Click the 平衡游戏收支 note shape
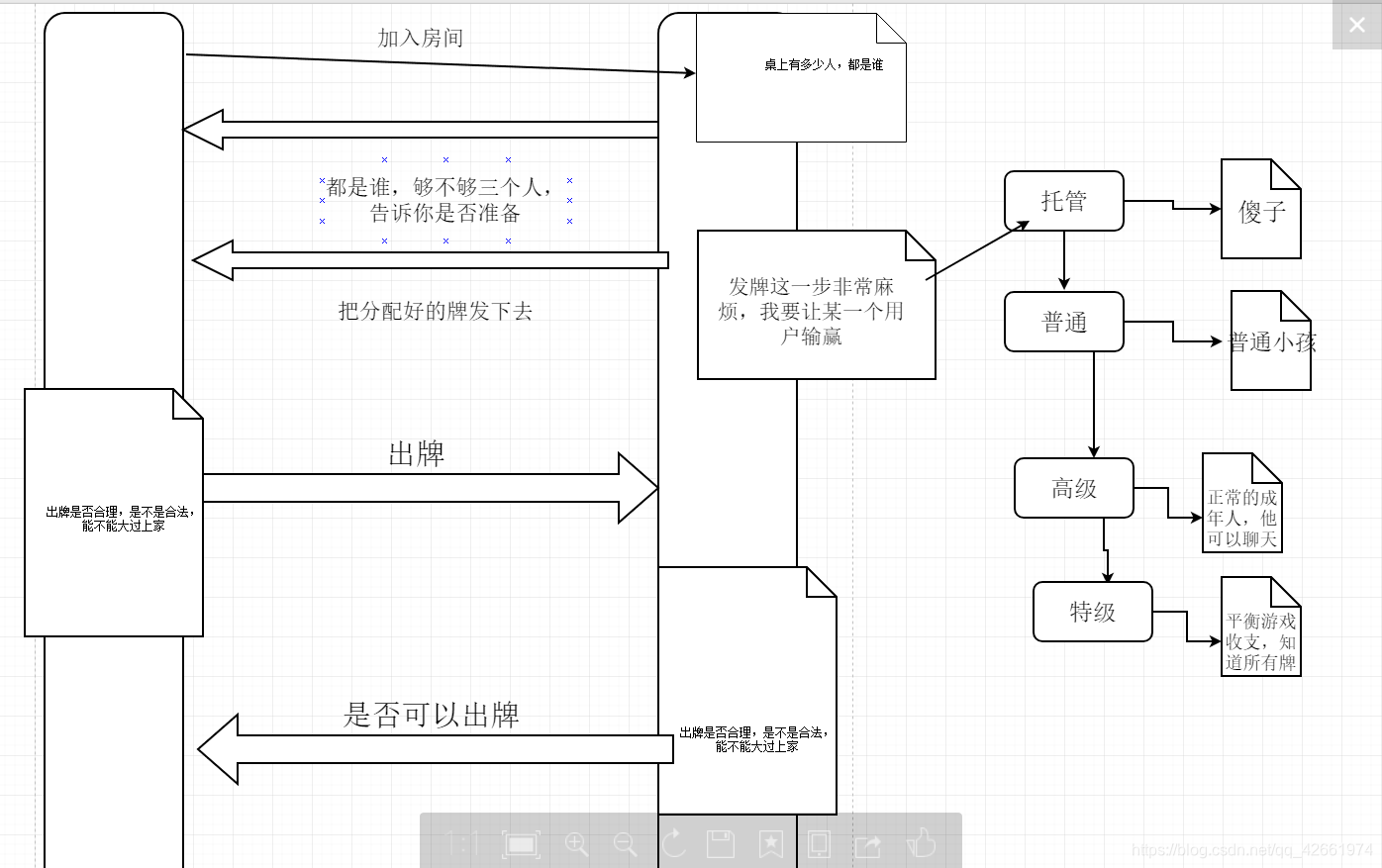 [x=1261, y=627]
